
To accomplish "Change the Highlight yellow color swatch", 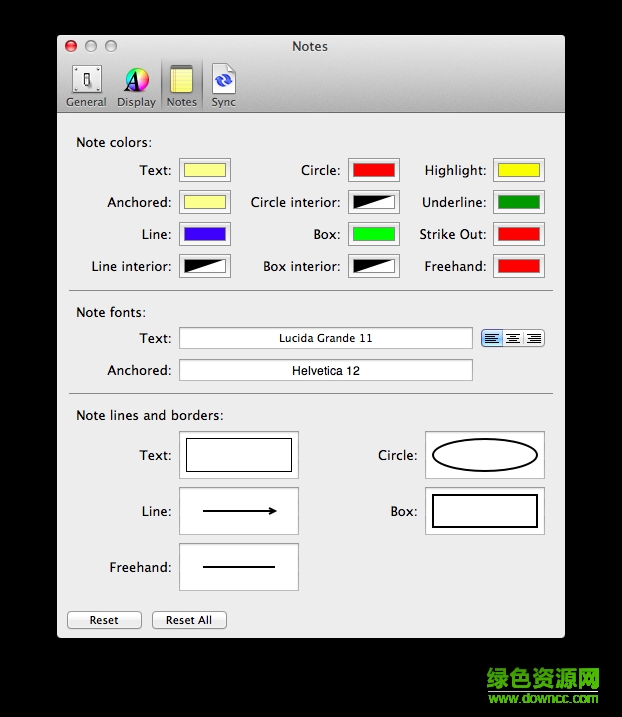I will pos(519,170).
